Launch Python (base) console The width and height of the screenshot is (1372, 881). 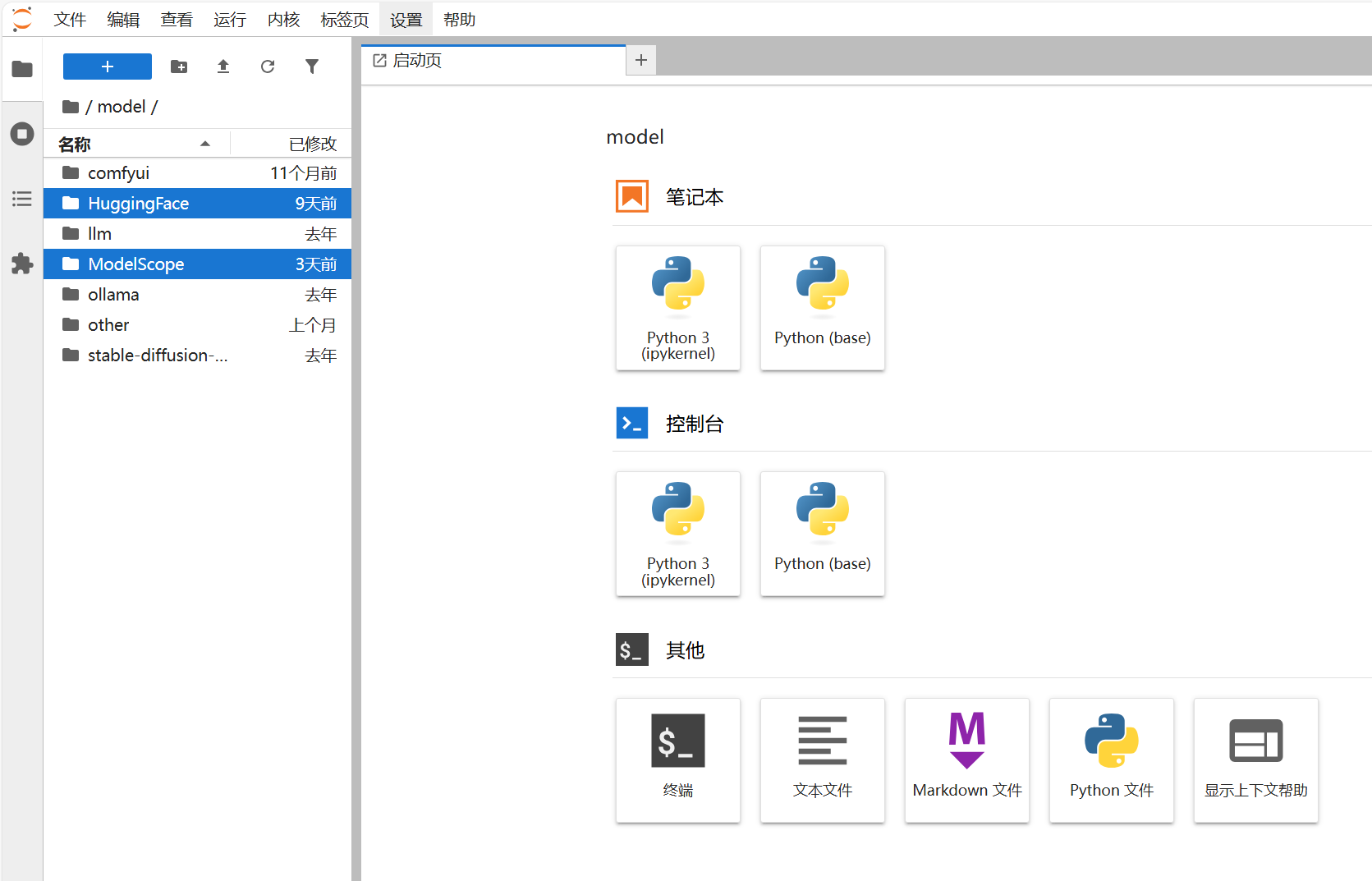(822, 534)
